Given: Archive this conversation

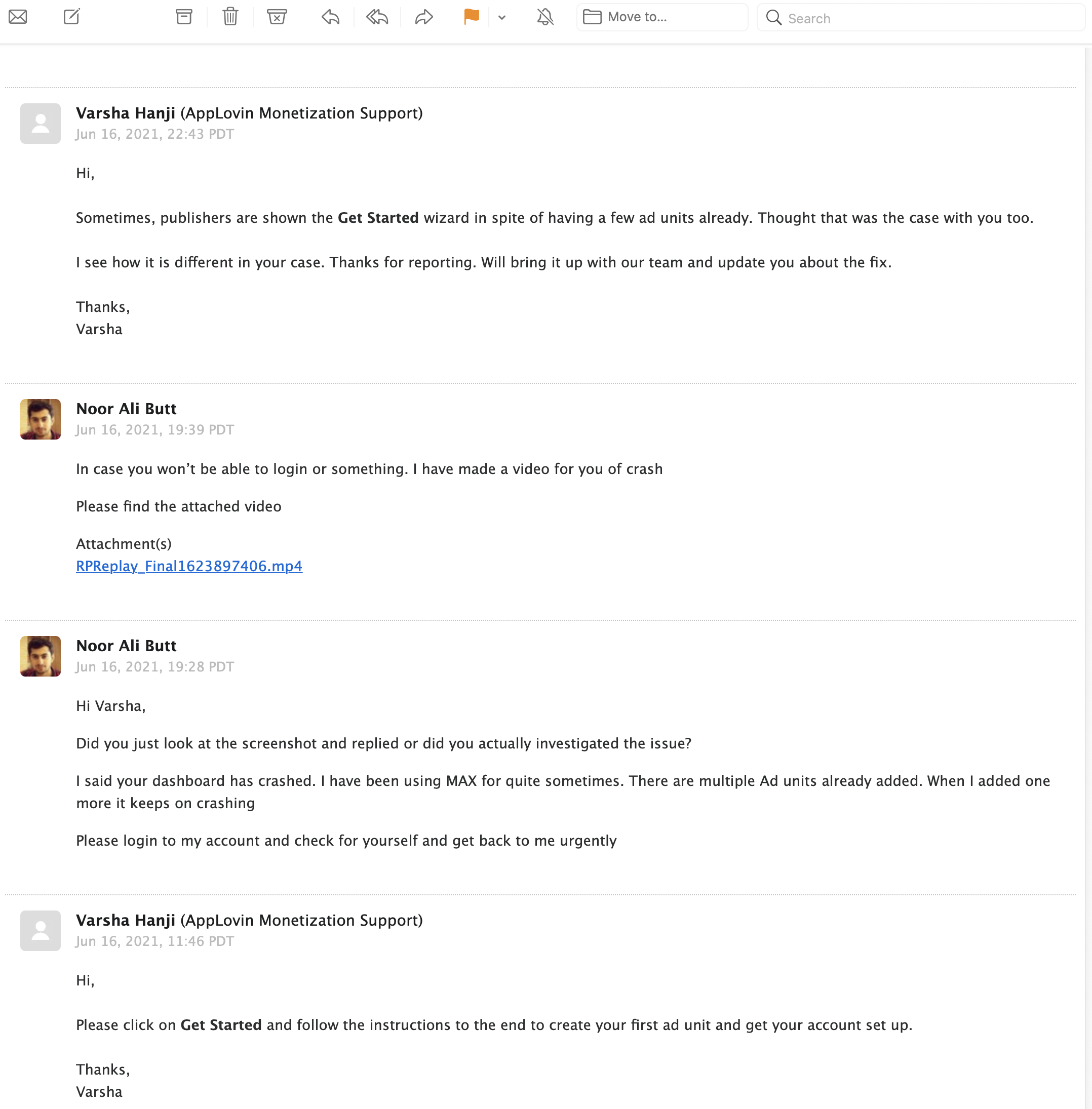Looking at the screenshot, I should [183, 17].
